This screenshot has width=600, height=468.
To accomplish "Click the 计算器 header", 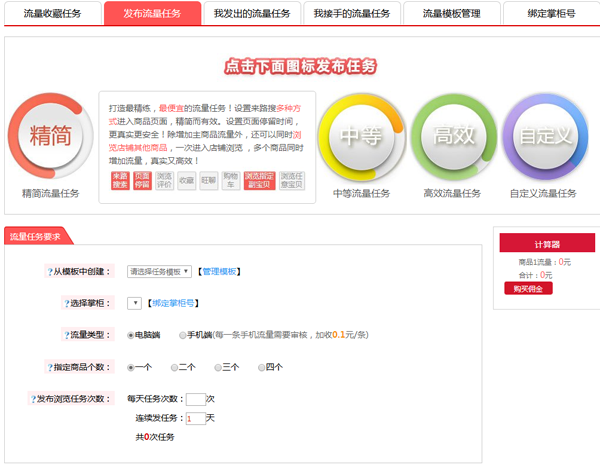I will click(547, 243).
